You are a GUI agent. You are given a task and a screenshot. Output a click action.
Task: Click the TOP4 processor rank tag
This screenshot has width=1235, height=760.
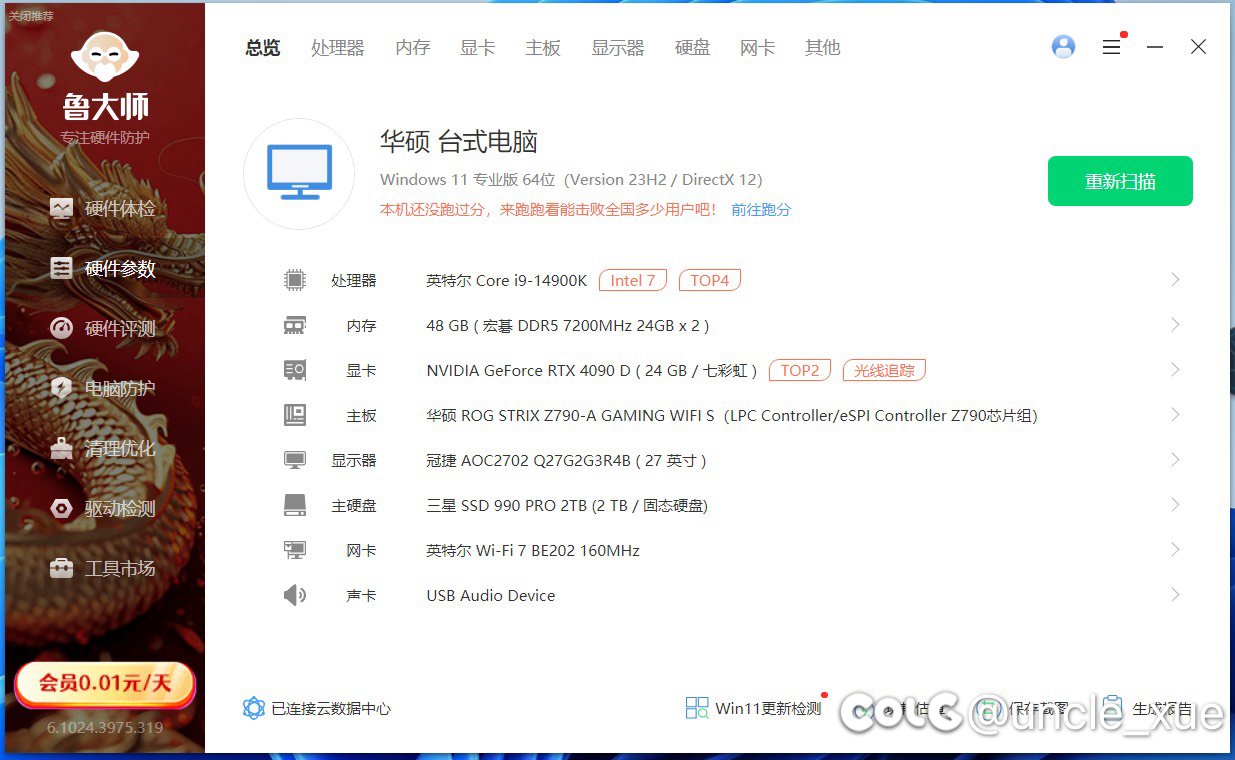click(710, 280)
